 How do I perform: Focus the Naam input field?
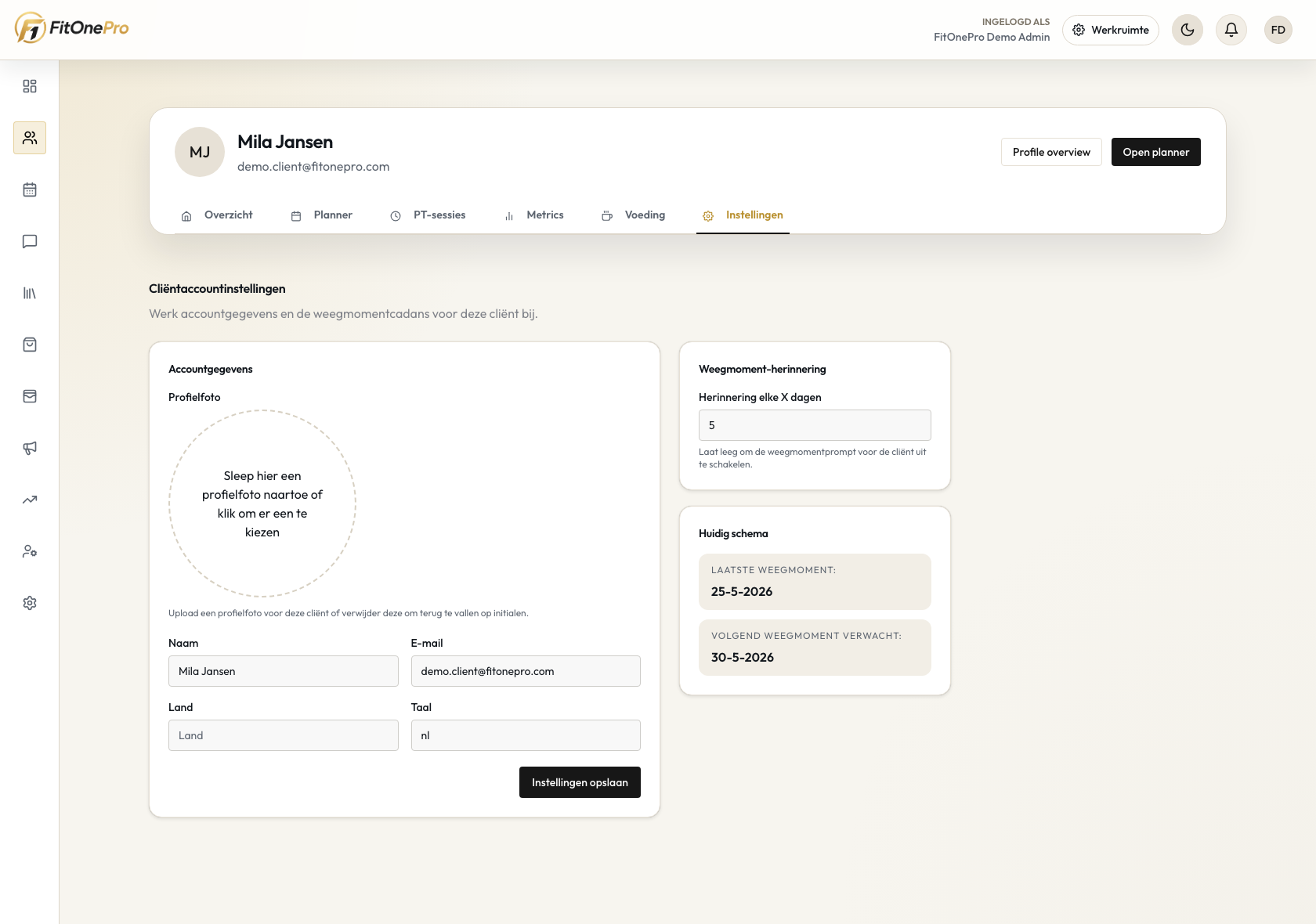click(284, 671)
